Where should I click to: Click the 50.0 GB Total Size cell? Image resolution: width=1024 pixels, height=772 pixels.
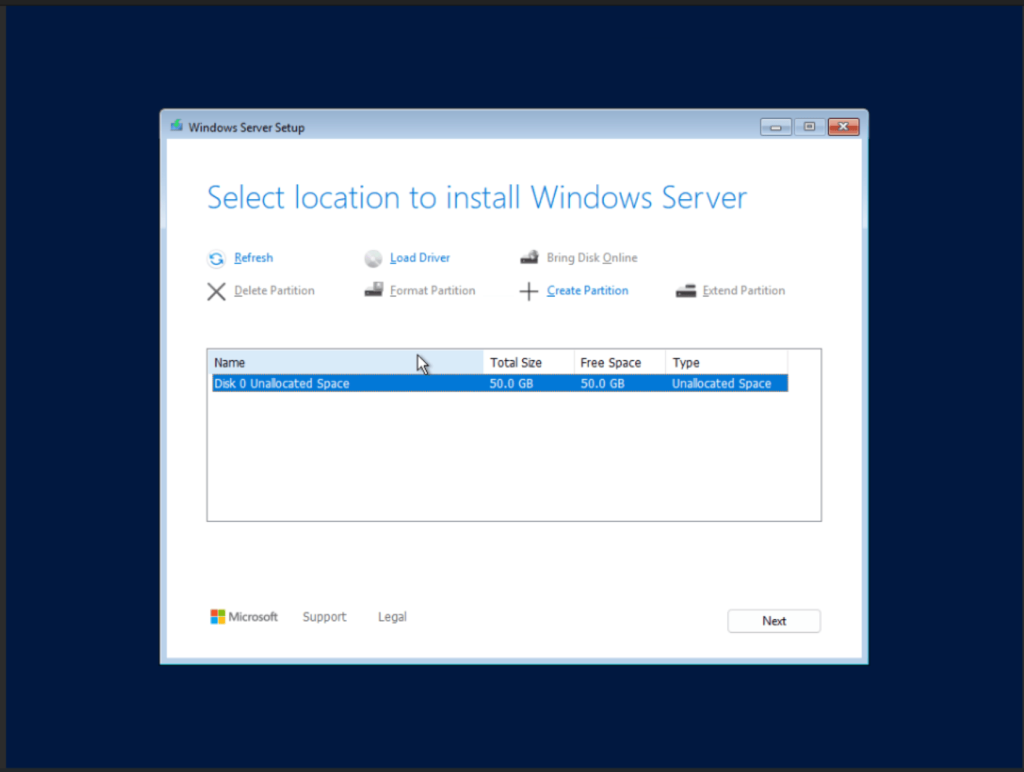tap(511, 383)
